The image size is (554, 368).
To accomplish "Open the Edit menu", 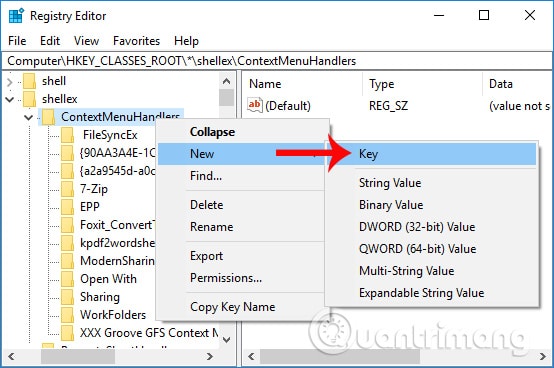I will 50,41.
